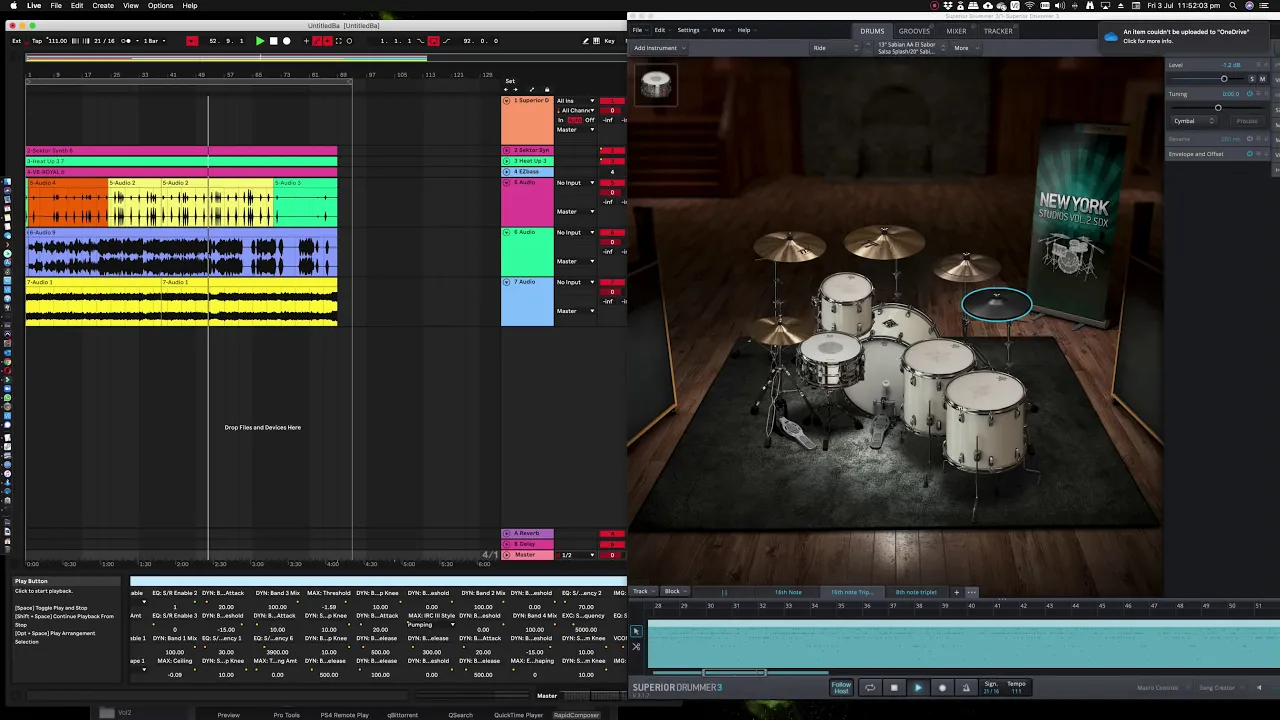Image resolution: width=1280 pixels, height=720 pixels.
Task: Click the MIDI arrangement overdub plus icon
Action: pos(306,41)
